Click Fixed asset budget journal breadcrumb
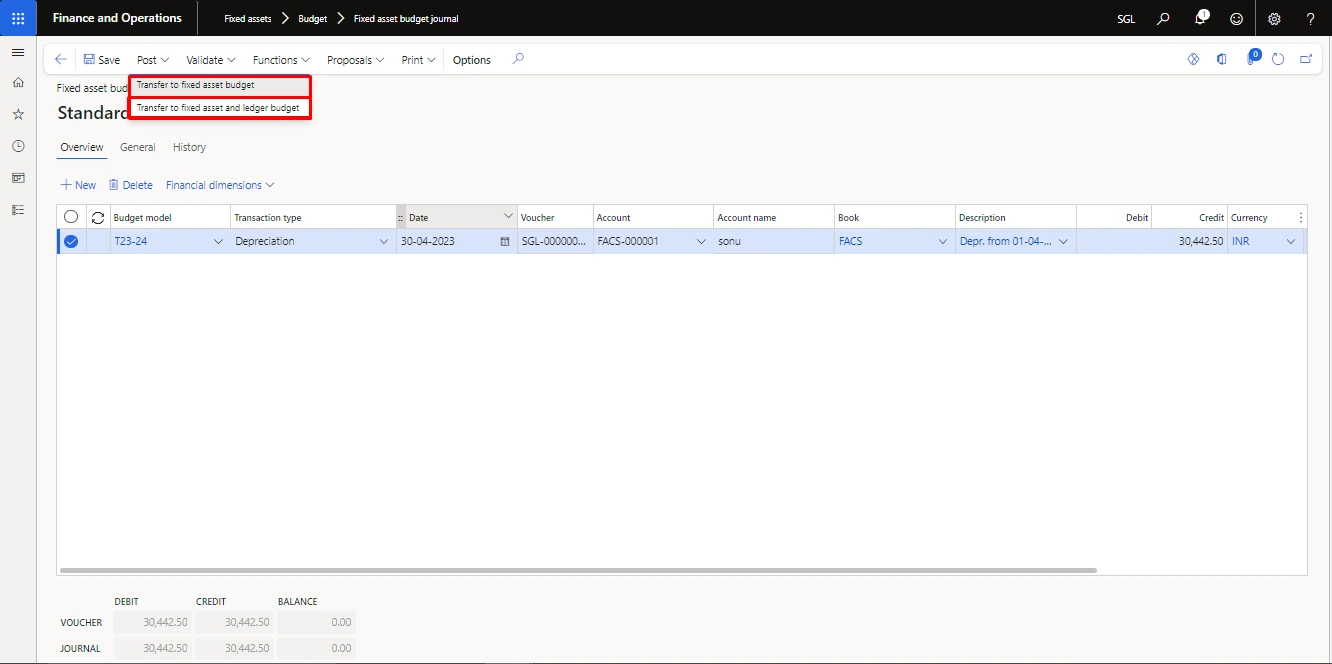 [406, 18]
